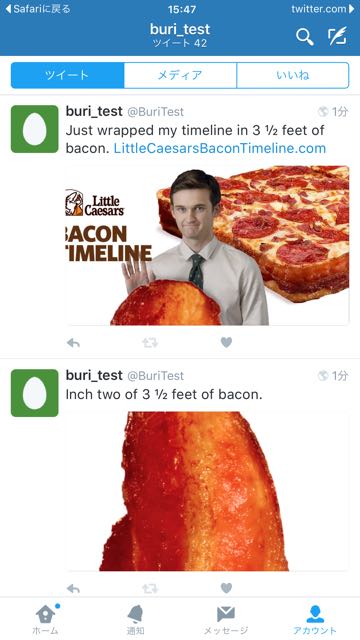360x640 pixels.
Task: Tap "Safariに戻る" to return to Safari
Action: (x=38, y=9)
